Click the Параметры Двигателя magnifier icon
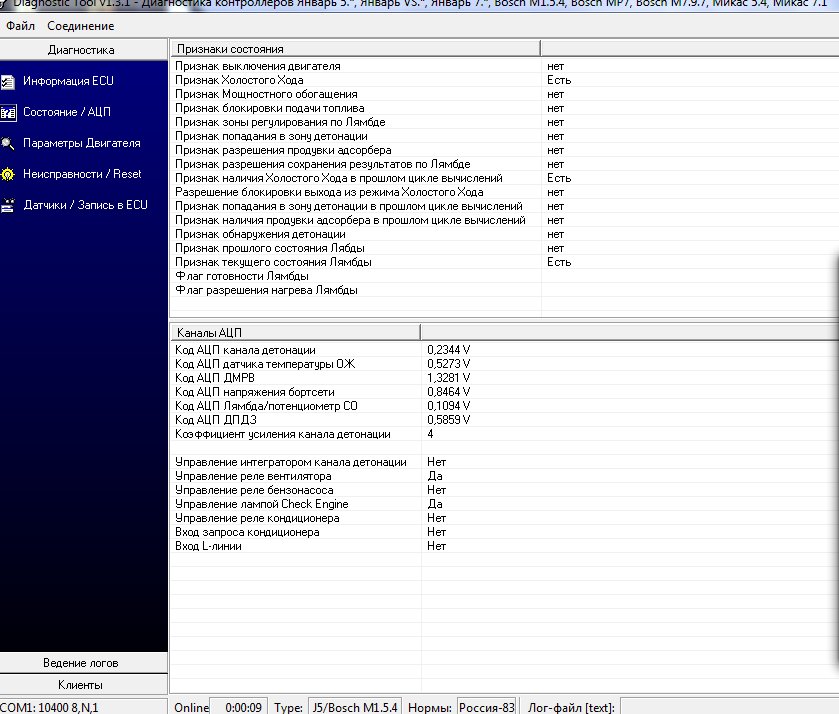 (7, 143)
